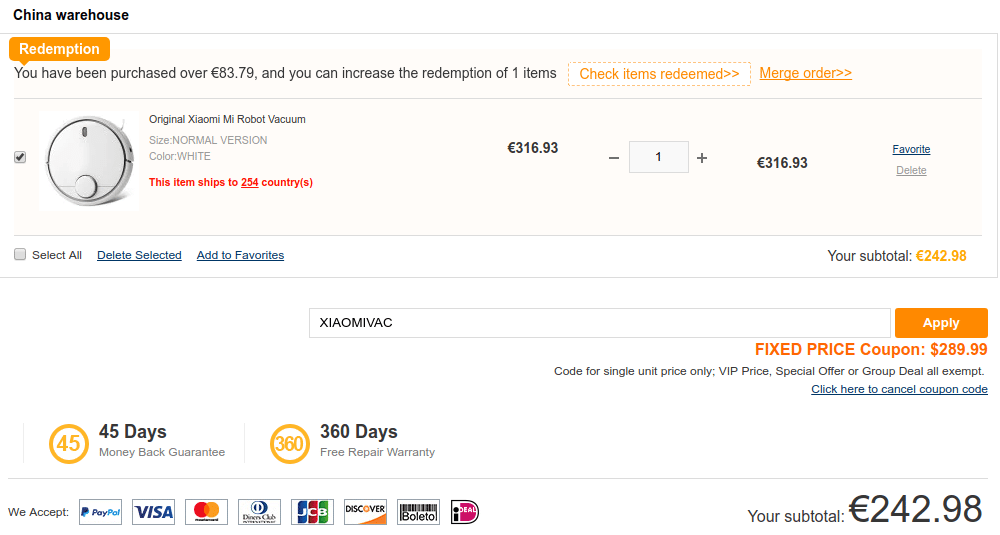
Task: Open Check items redeemed link
Action: click(659, 74)
